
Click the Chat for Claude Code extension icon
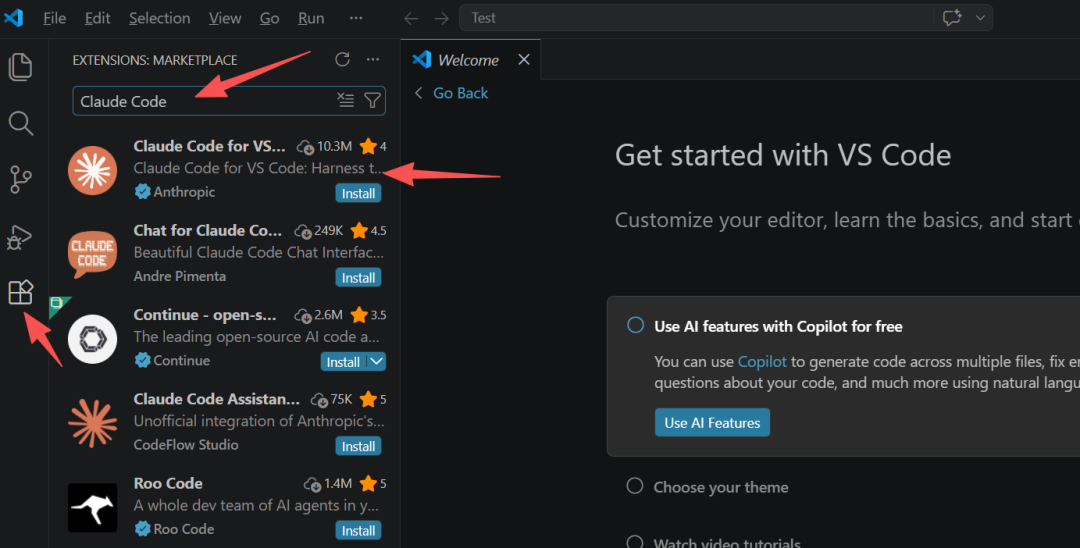[92, 254]
